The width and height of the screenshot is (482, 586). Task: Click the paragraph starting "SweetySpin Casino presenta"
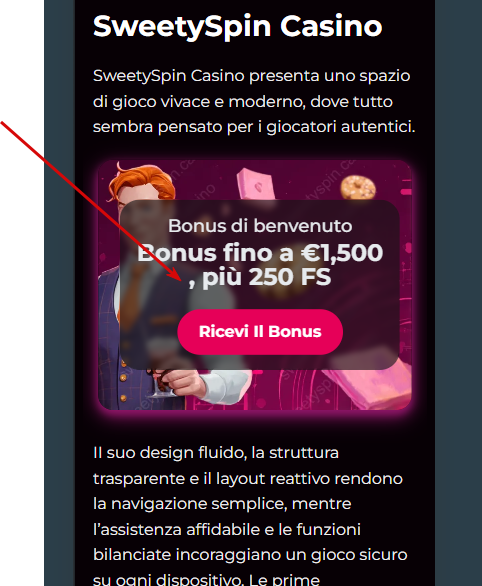(x=254, y=101)
